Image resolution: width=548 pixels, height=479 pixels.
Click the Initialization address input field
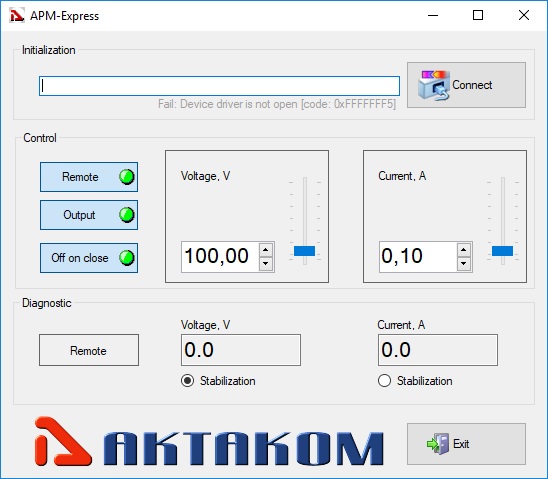[x=219, y=86]
